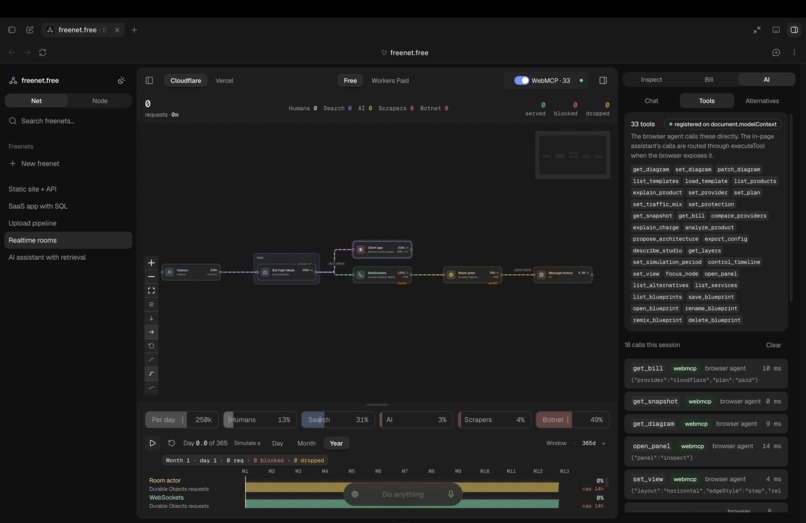The height and width of the screenshot is (523, 806).
Task: Reset the diagram with circular arrow
Action: tap(151, 346)
